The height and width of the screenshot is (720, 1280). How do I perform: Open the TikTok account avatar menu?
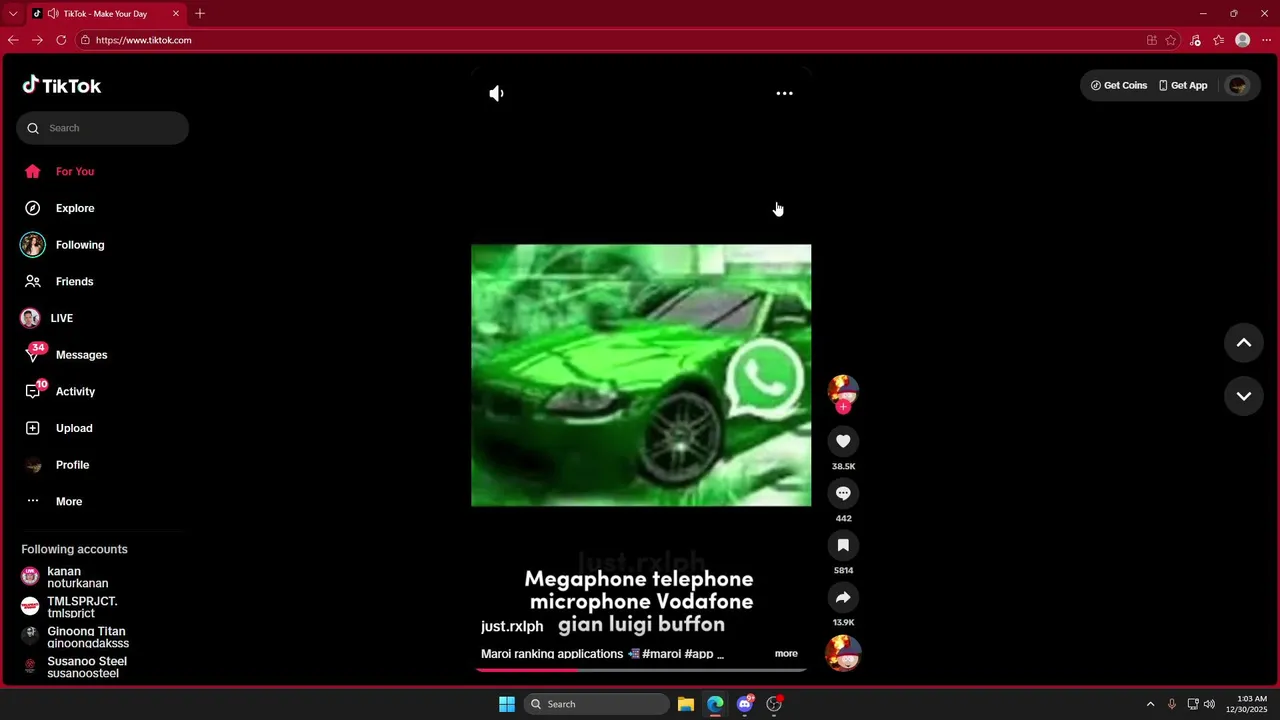(x=1238, y=85)
